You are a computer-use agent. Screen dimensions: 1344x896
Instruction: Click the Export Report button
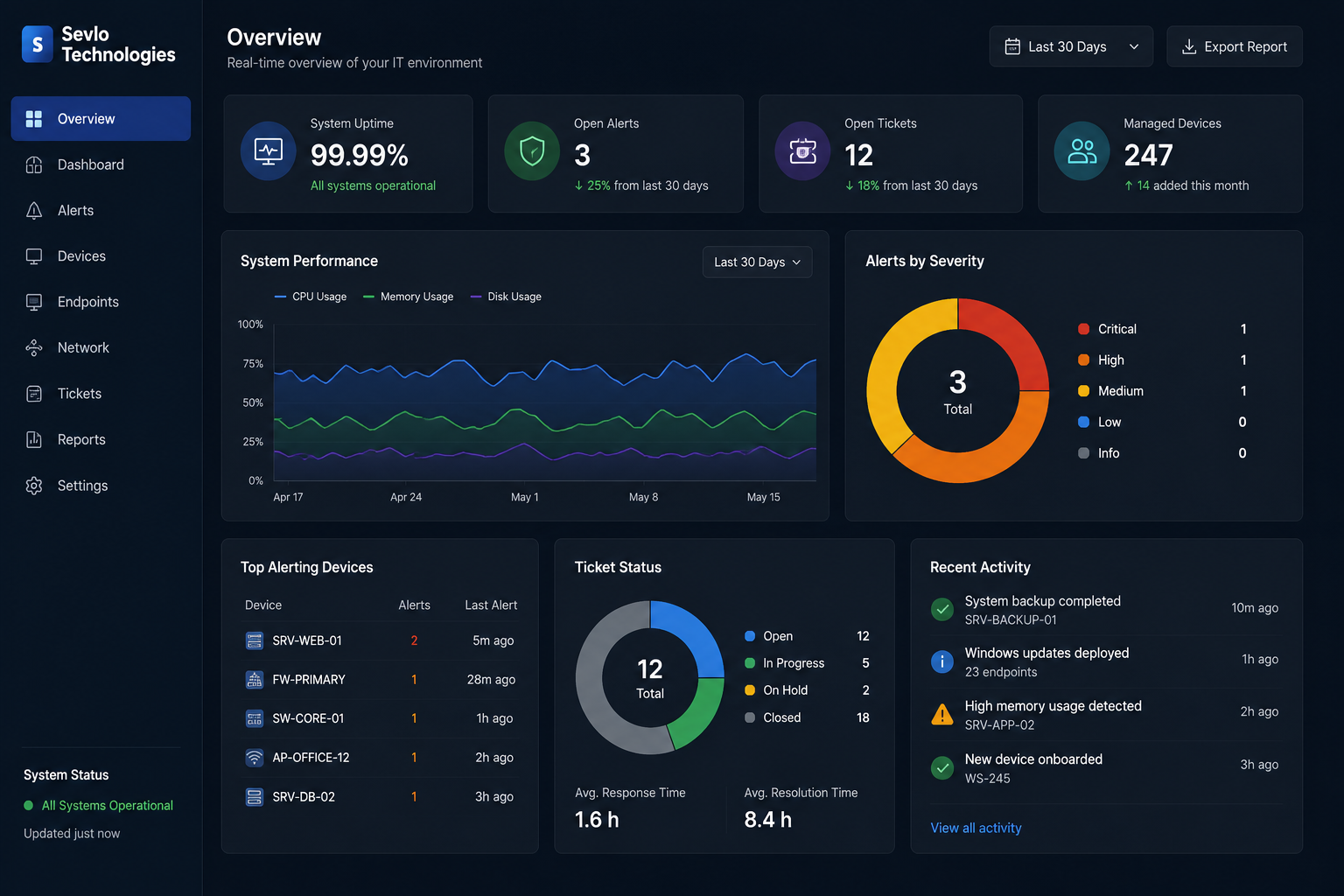pyautogui.click(x=1235, y=46)
